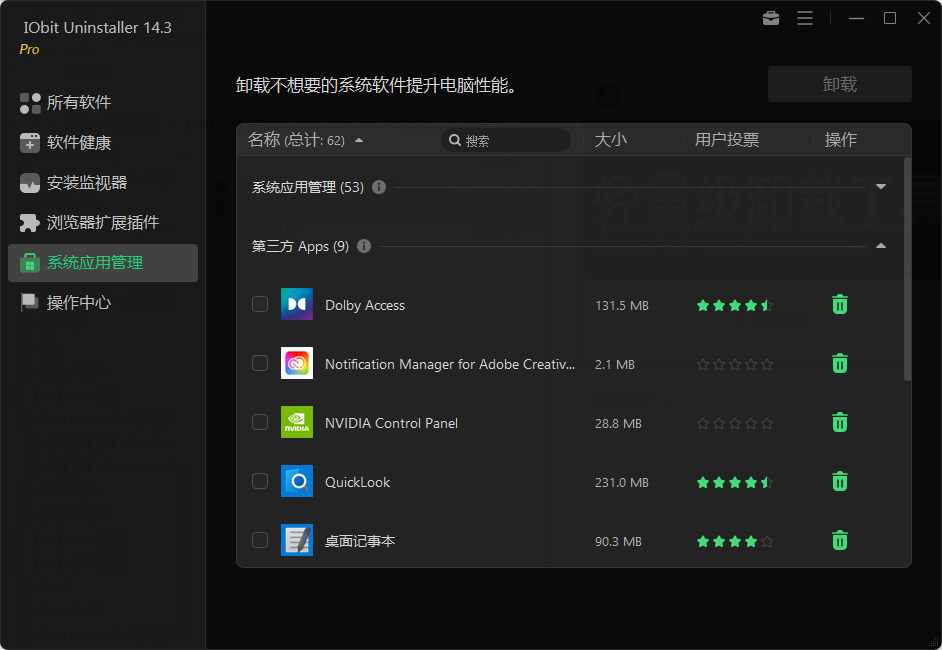Check the QuickLook checkbox
The height and width of the screenshot is (650, 942).
[x=260, y=481]
